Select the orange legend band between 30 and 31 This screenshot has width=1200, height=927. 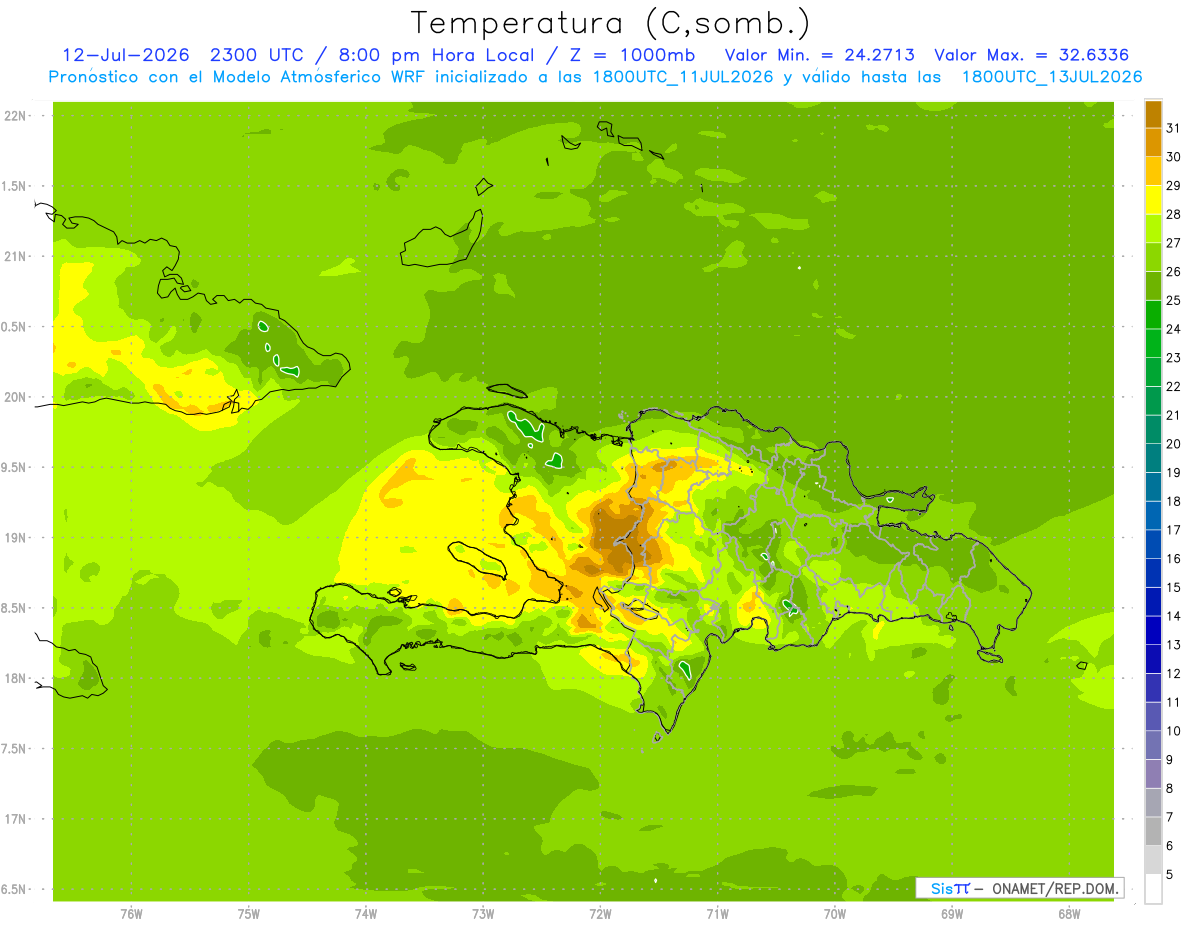pyautogui.click(x=1153, y=142)
